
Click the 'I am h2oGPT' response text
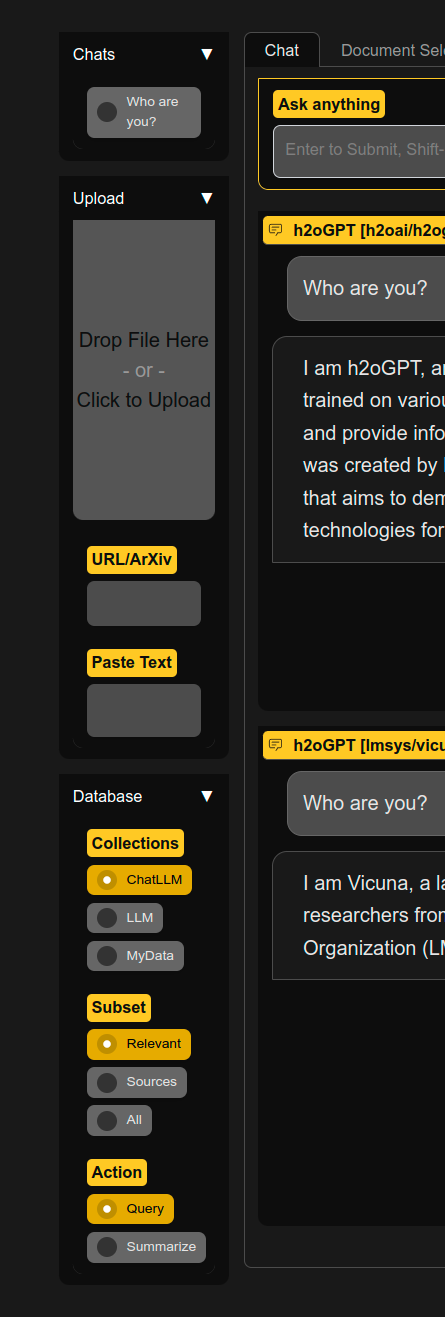[x=373, y=449]
